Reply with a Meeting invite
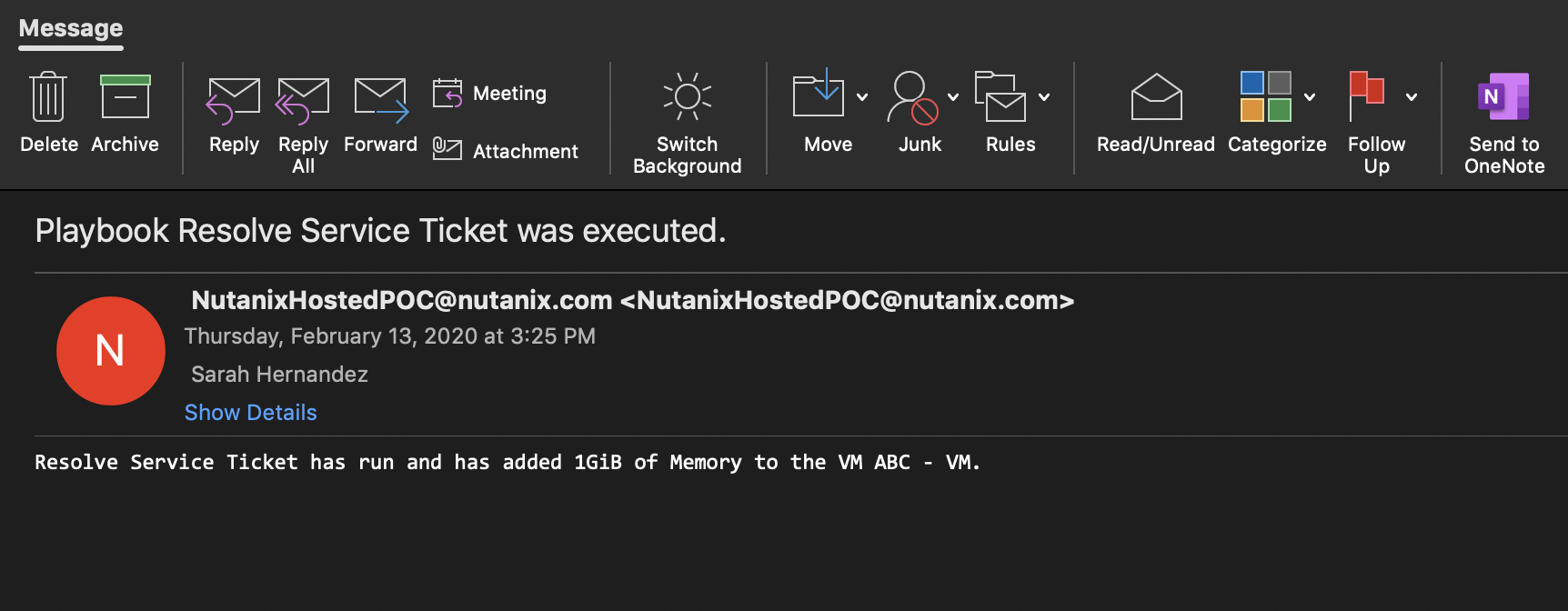Screen dimensions: 1568x611 tap(489, 94)
